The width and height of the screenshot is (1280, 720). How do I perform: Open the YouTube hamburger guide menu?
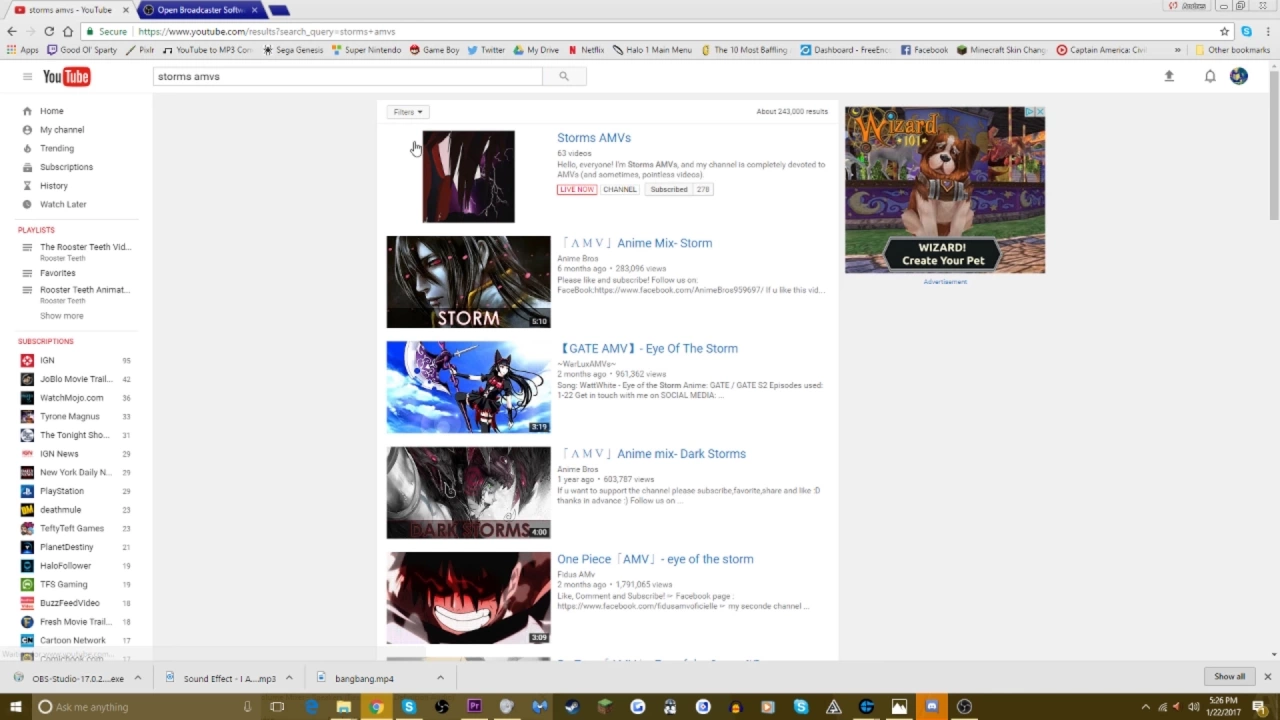(27, 76)
